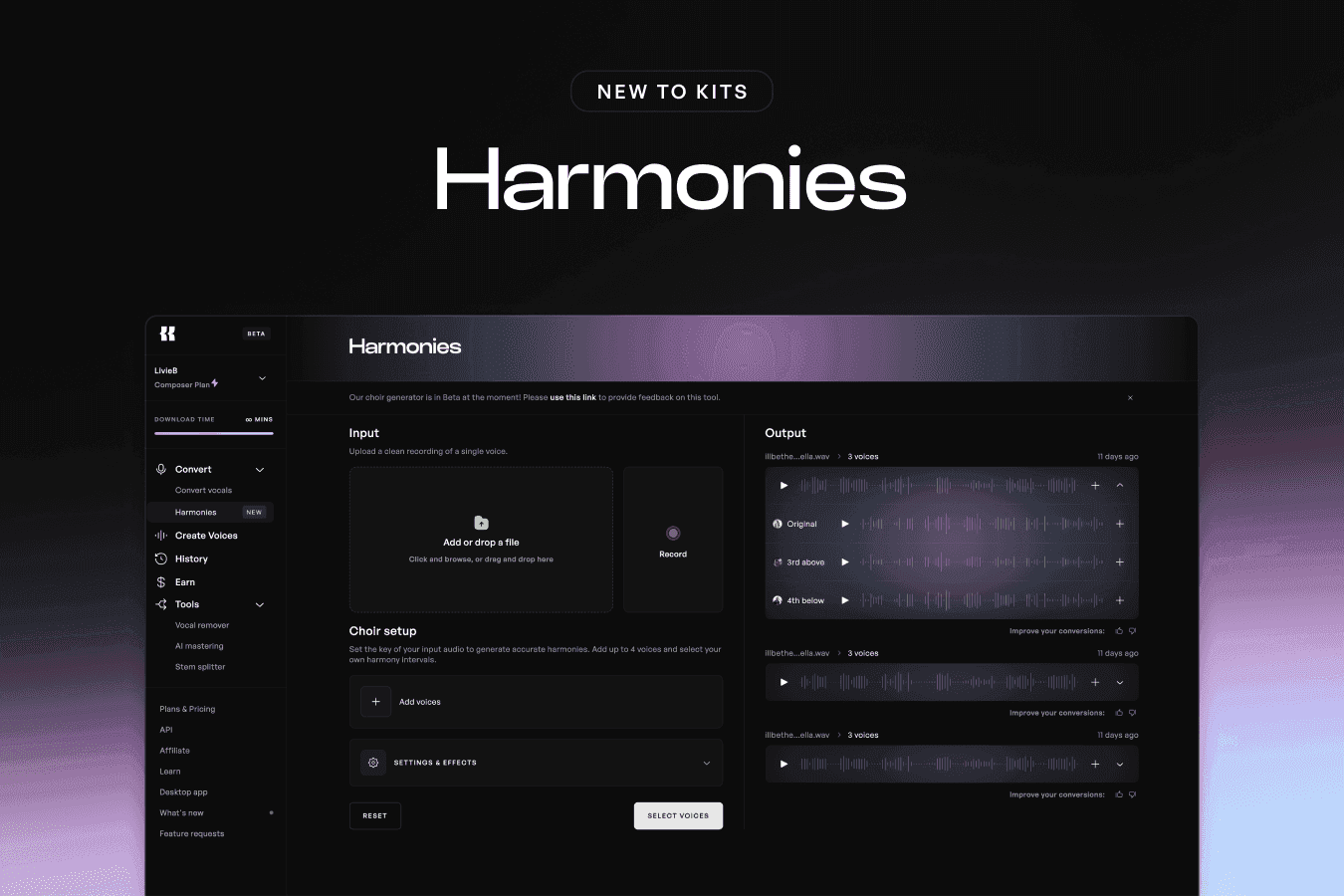Click the folder upload icon in the drop zone
Image resolution: width=1344 pixels, height=896 pixels.
[481, 523]
